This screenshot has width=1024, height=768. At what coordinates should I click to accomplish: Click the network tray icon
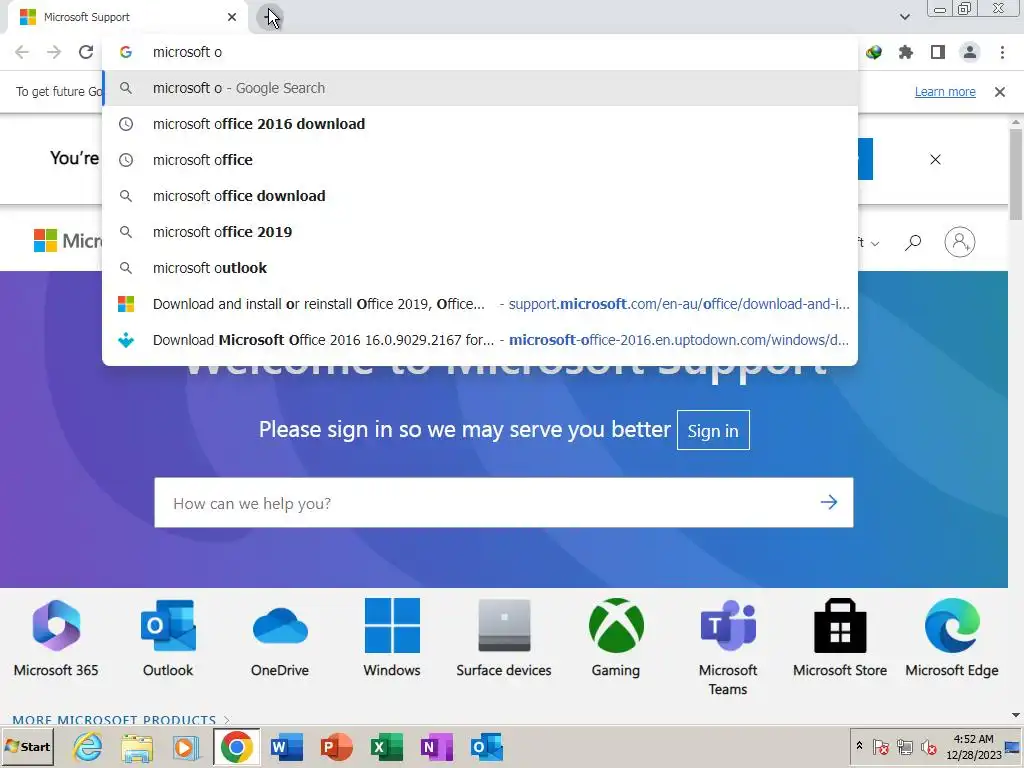click(904, 746)
